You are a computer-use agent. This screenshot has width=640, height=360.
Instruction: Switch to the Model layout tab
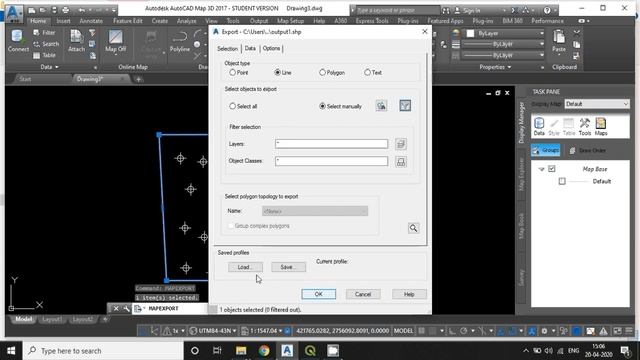click(24, 319)
